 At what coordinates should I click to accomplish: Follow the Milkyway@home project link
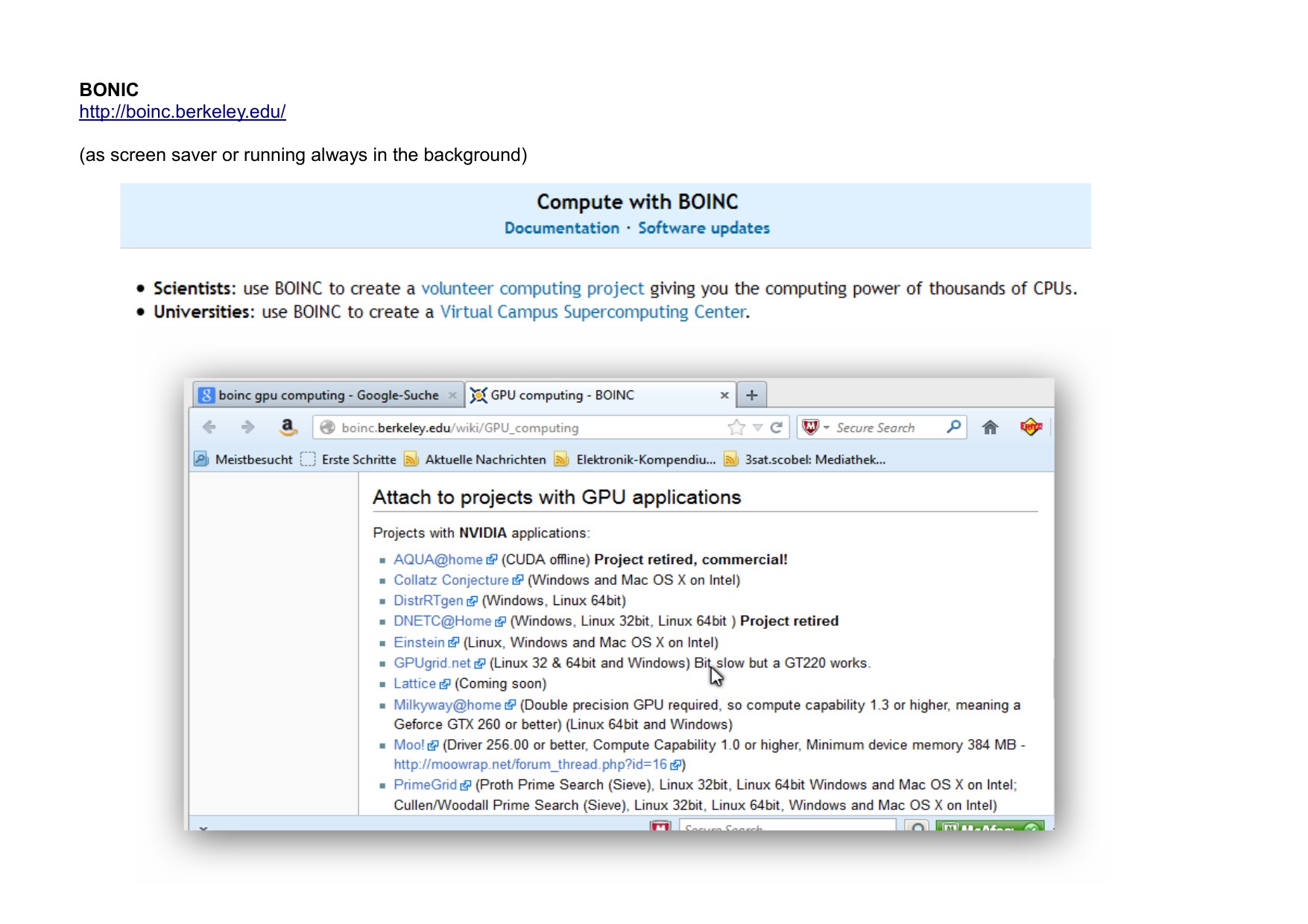coord(447,705)
